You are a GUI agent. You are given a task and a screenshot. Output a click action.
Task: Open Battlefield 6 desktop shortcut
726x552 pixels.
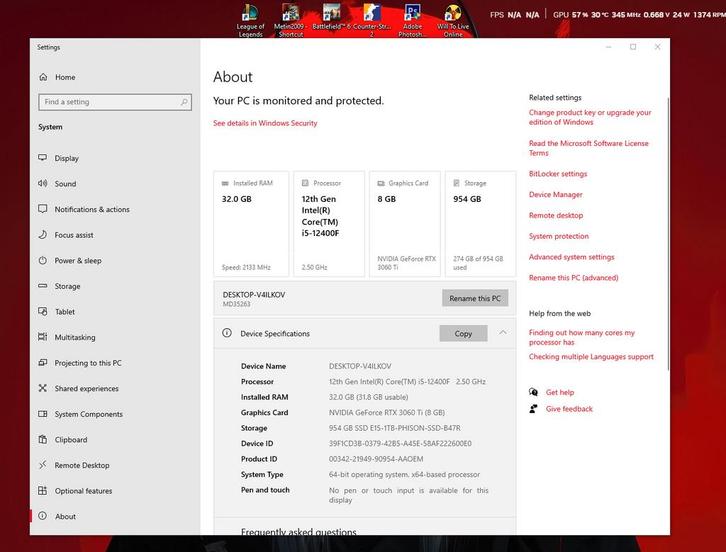[332, 17]
